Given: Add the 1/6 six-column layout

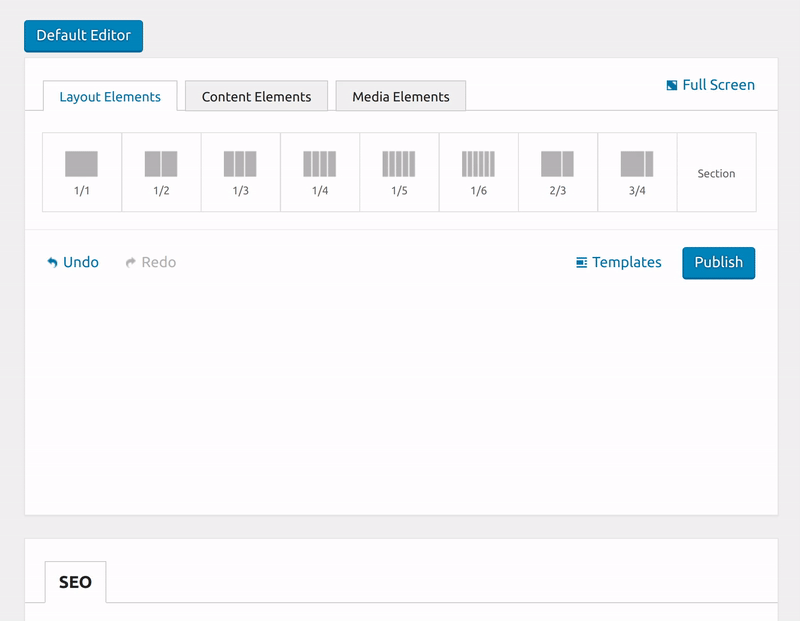Looking at the screenshot, I should [x=478, y=172].
